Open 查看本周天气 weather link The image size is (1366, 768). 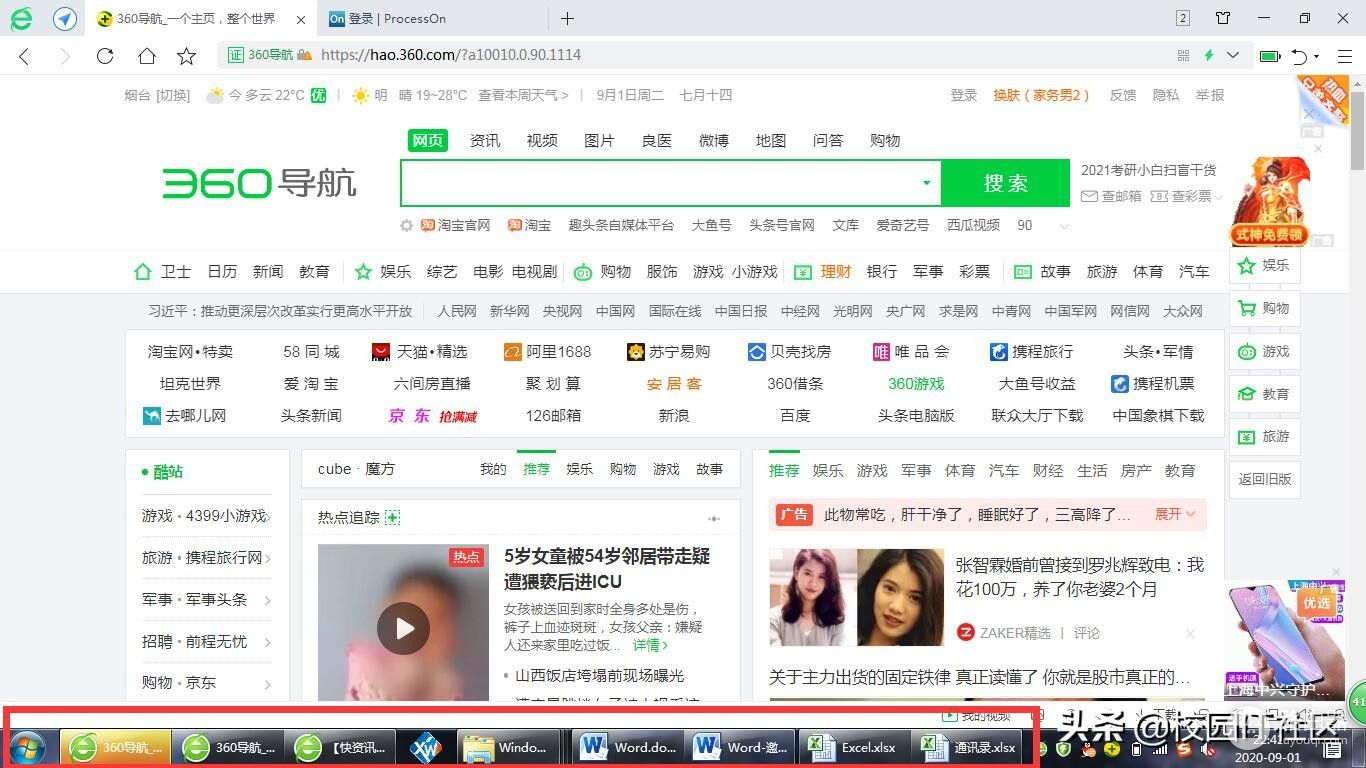pos(523,95)
